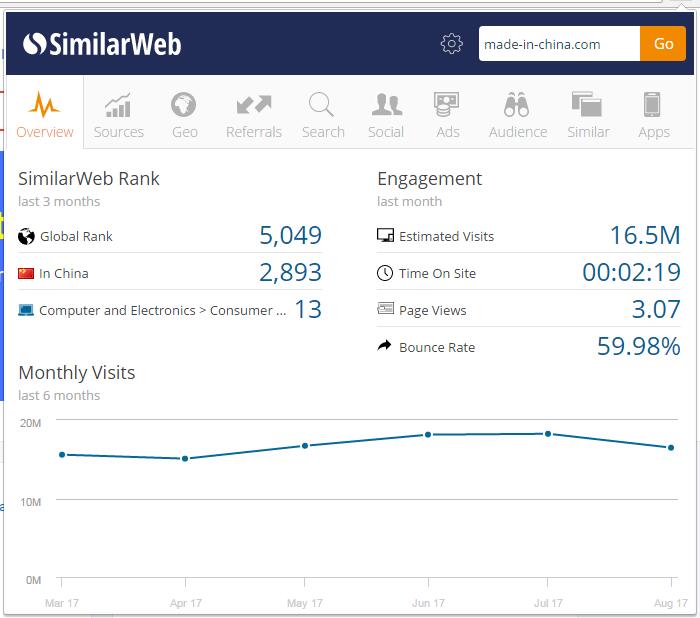Open the Geo globe icon
The image size is (700, 618).
pos(184,105)
